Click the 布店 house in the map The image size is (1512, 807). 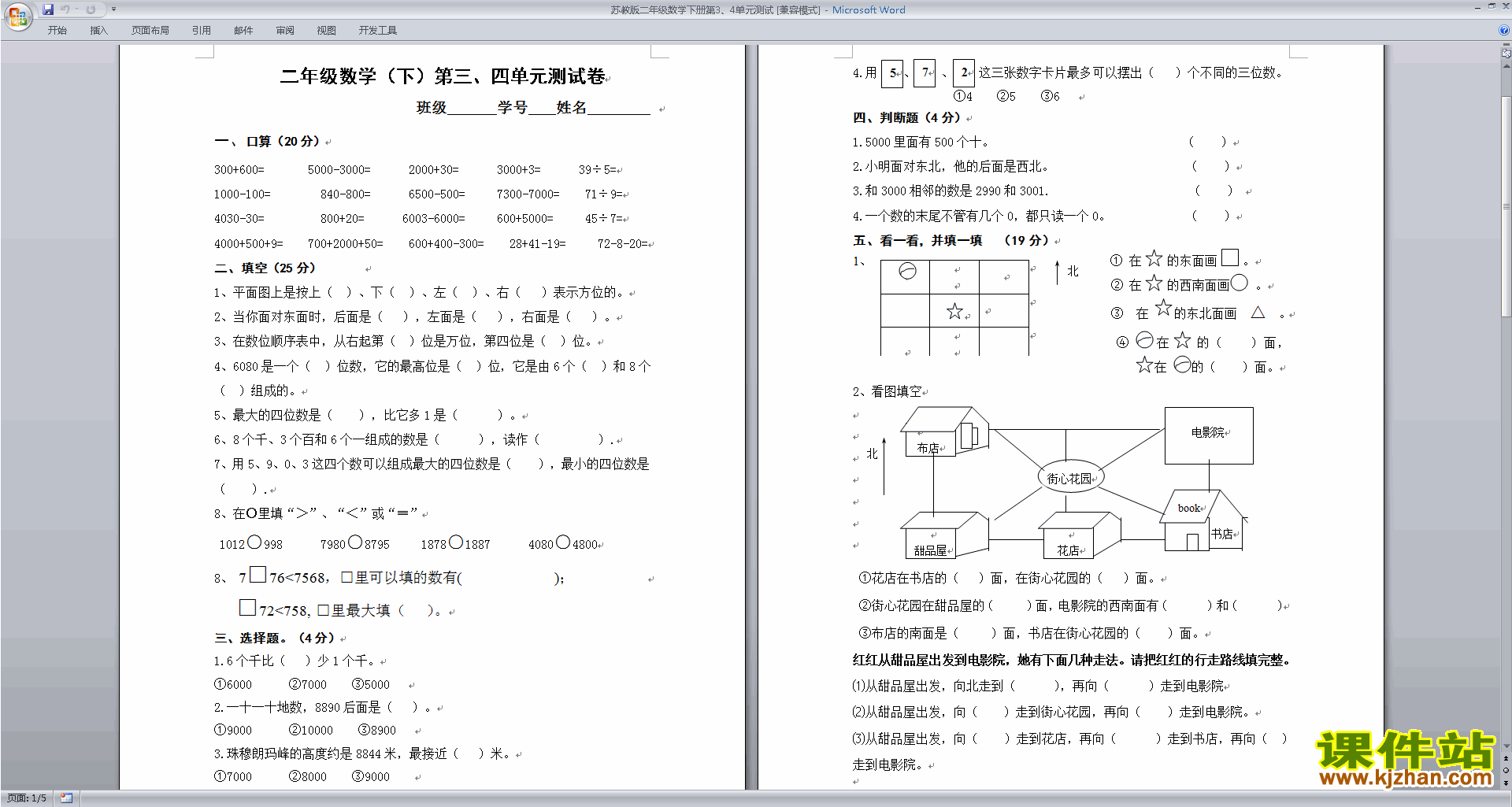tap(943, 431)
